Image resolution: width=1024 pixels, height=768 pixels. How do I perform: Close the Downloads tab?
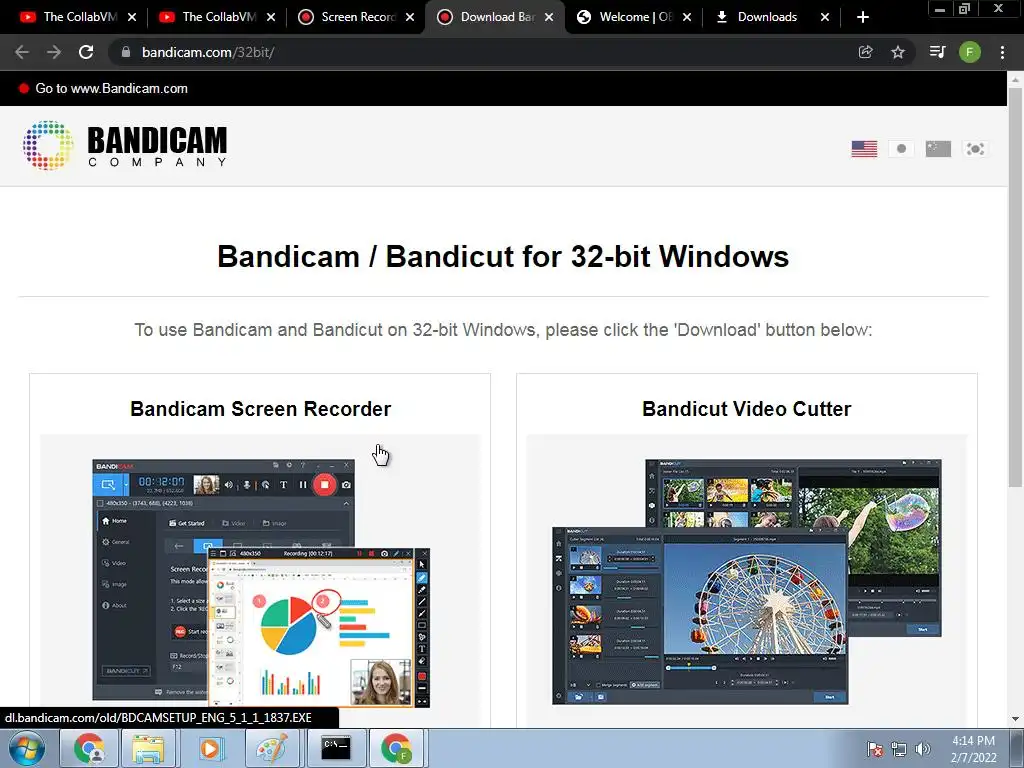pos(825,17)
